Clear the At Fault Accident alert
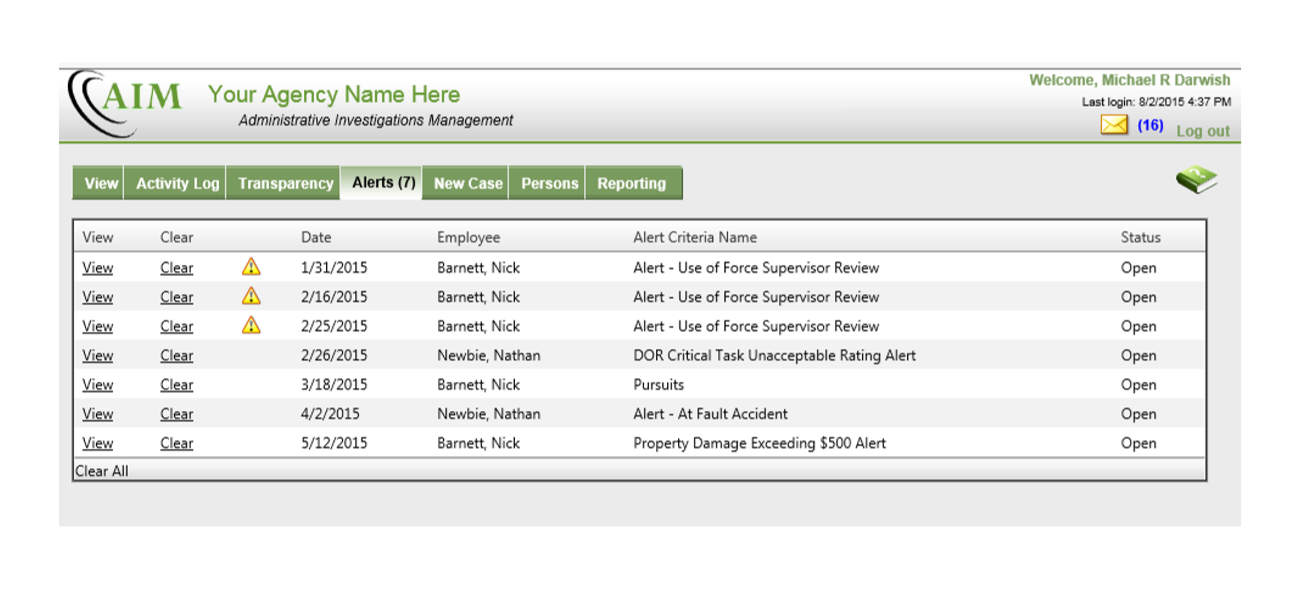The height and width of the screenshot is (600, 1300). tap(176, 414)
